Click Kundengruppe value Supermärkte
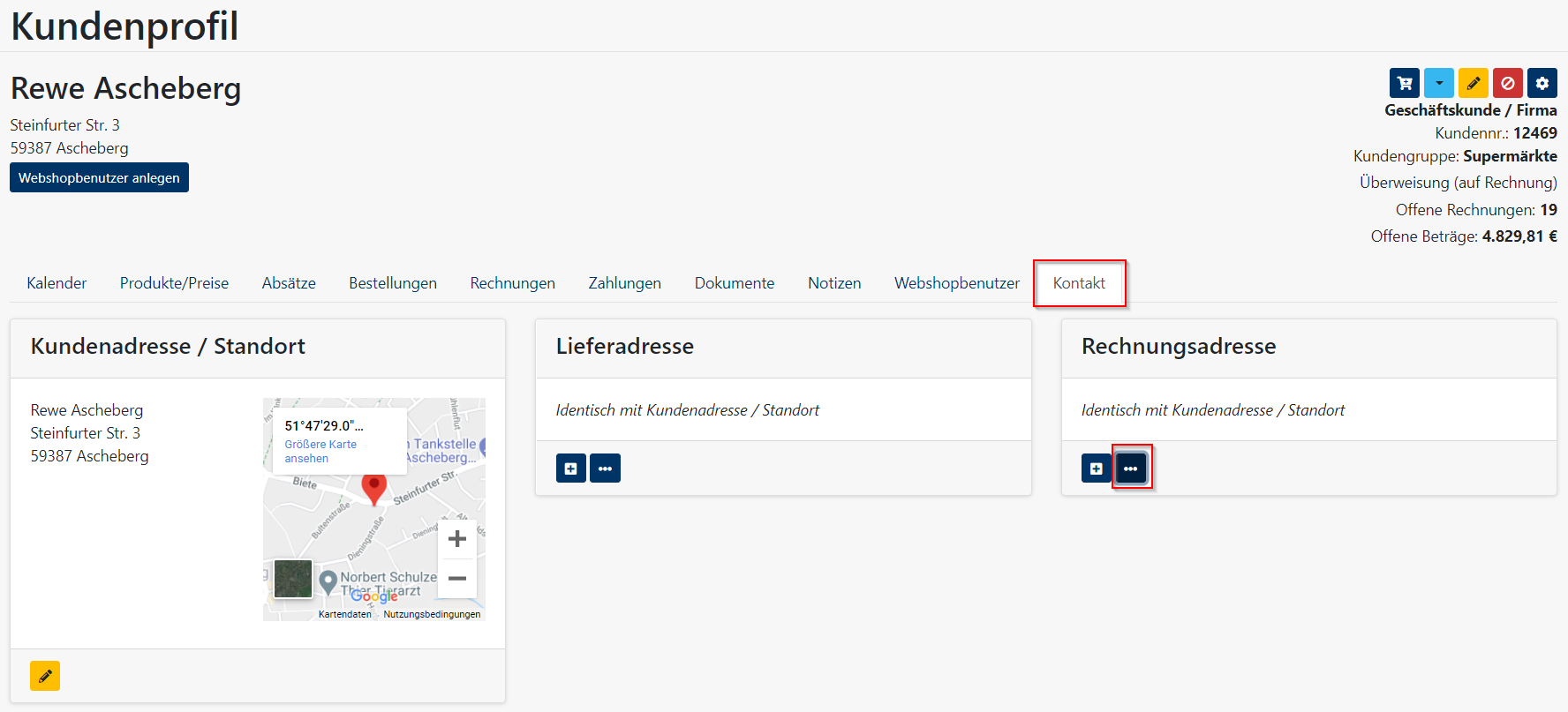1568x712 pixels. click(x=1510, y=156)
